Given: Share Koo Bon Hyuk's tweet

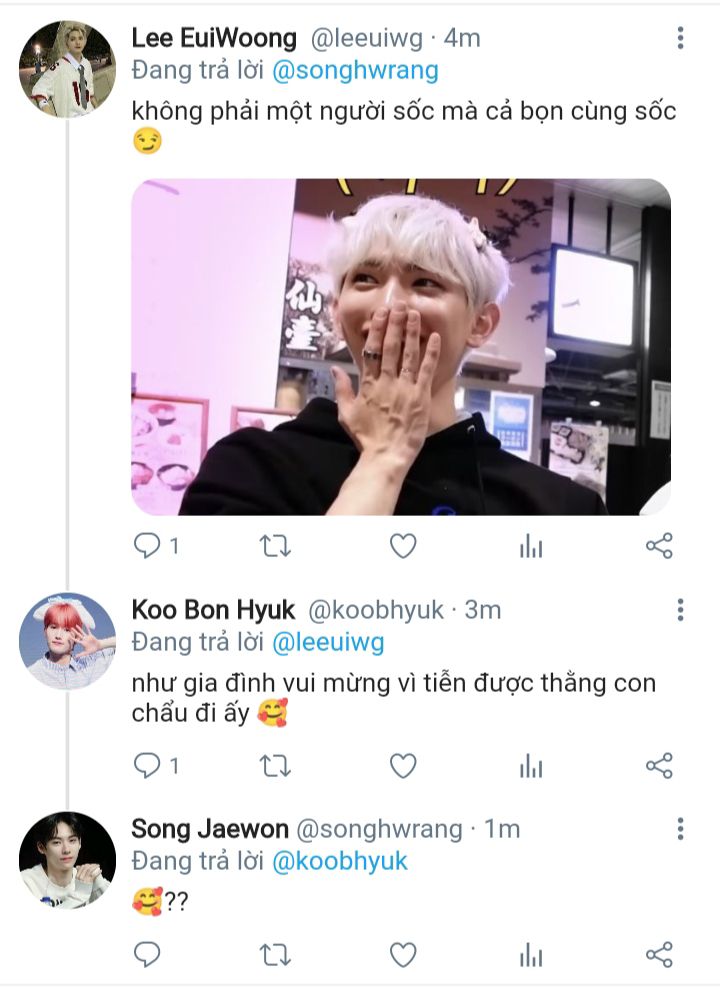Looking at the screenshot, I should point(659,766).
